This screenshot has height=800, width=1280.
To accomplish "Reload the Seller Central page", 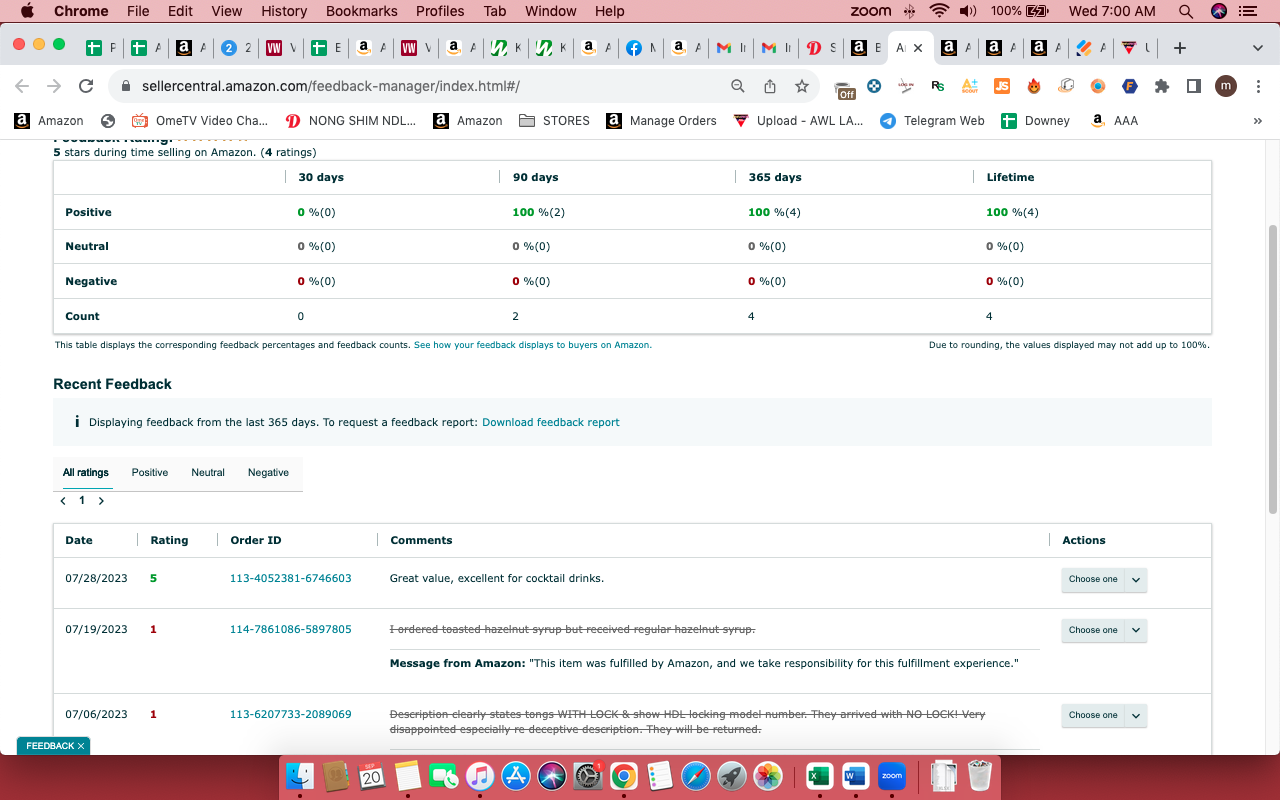I will (86, 86).
